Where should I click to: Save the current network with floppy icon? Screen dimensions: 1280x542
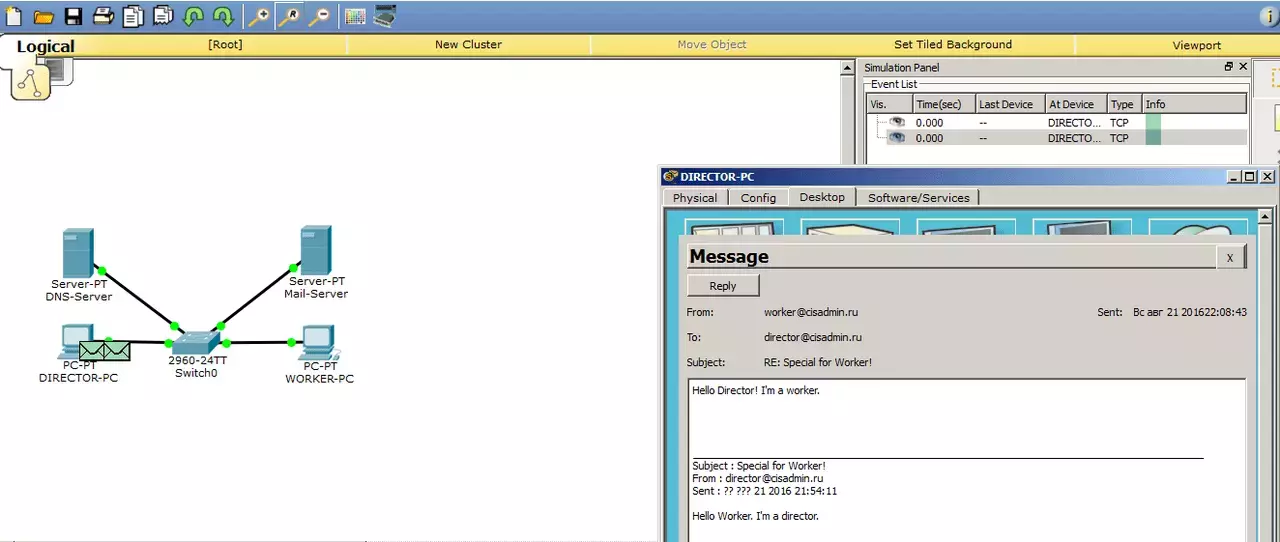point(73,16)
